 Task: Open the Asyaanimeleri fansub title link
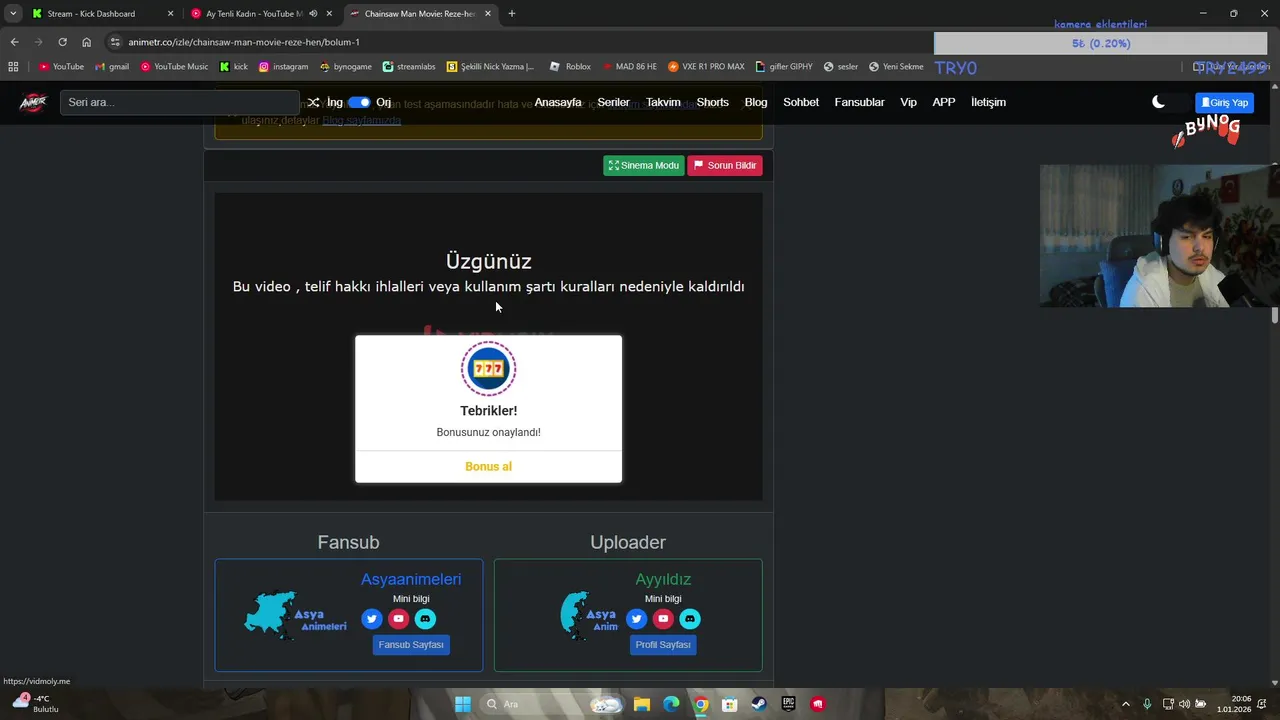(x=411, y=579)
